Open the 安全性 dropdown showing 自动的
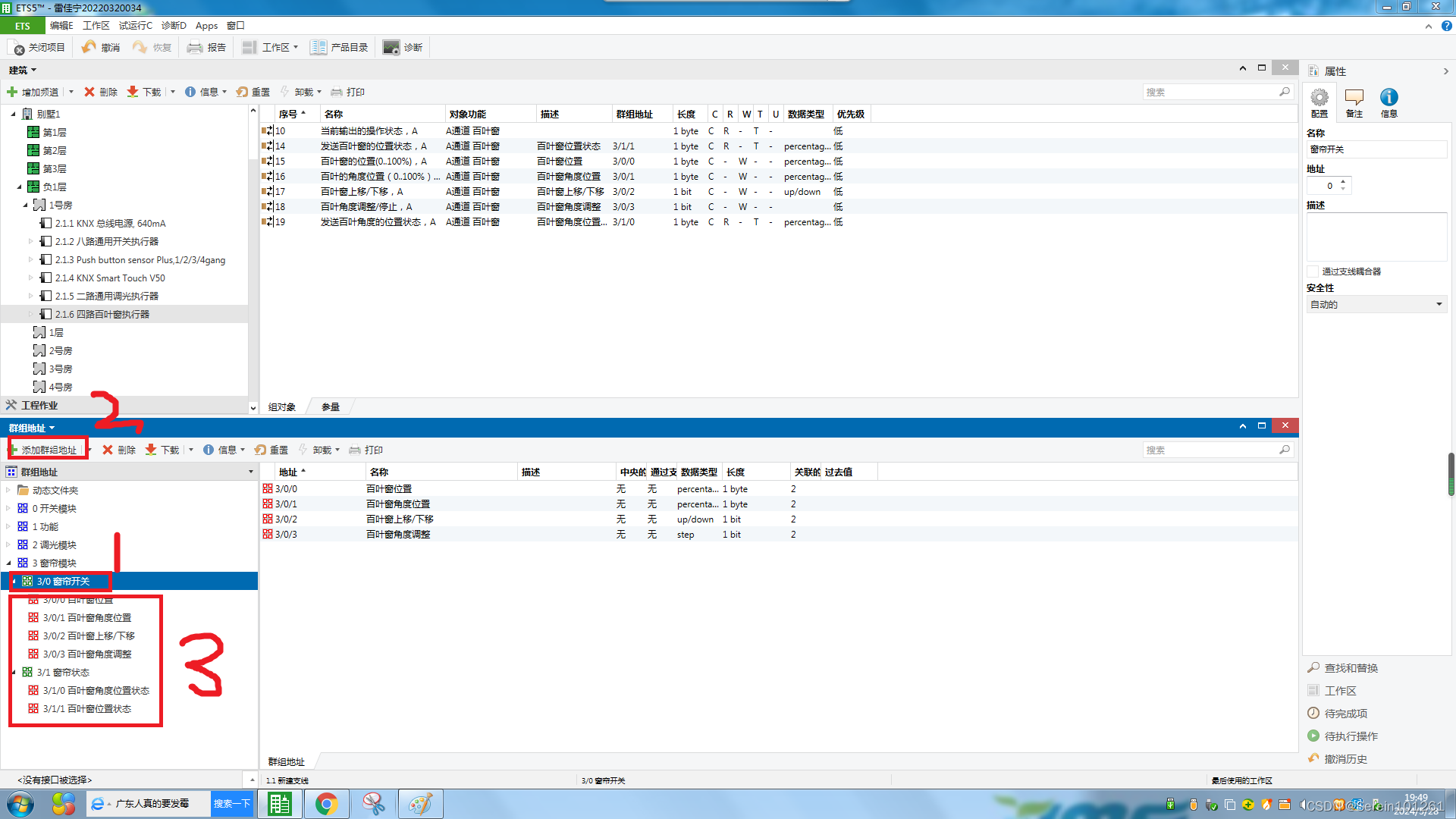 (x=1376, y=304)
